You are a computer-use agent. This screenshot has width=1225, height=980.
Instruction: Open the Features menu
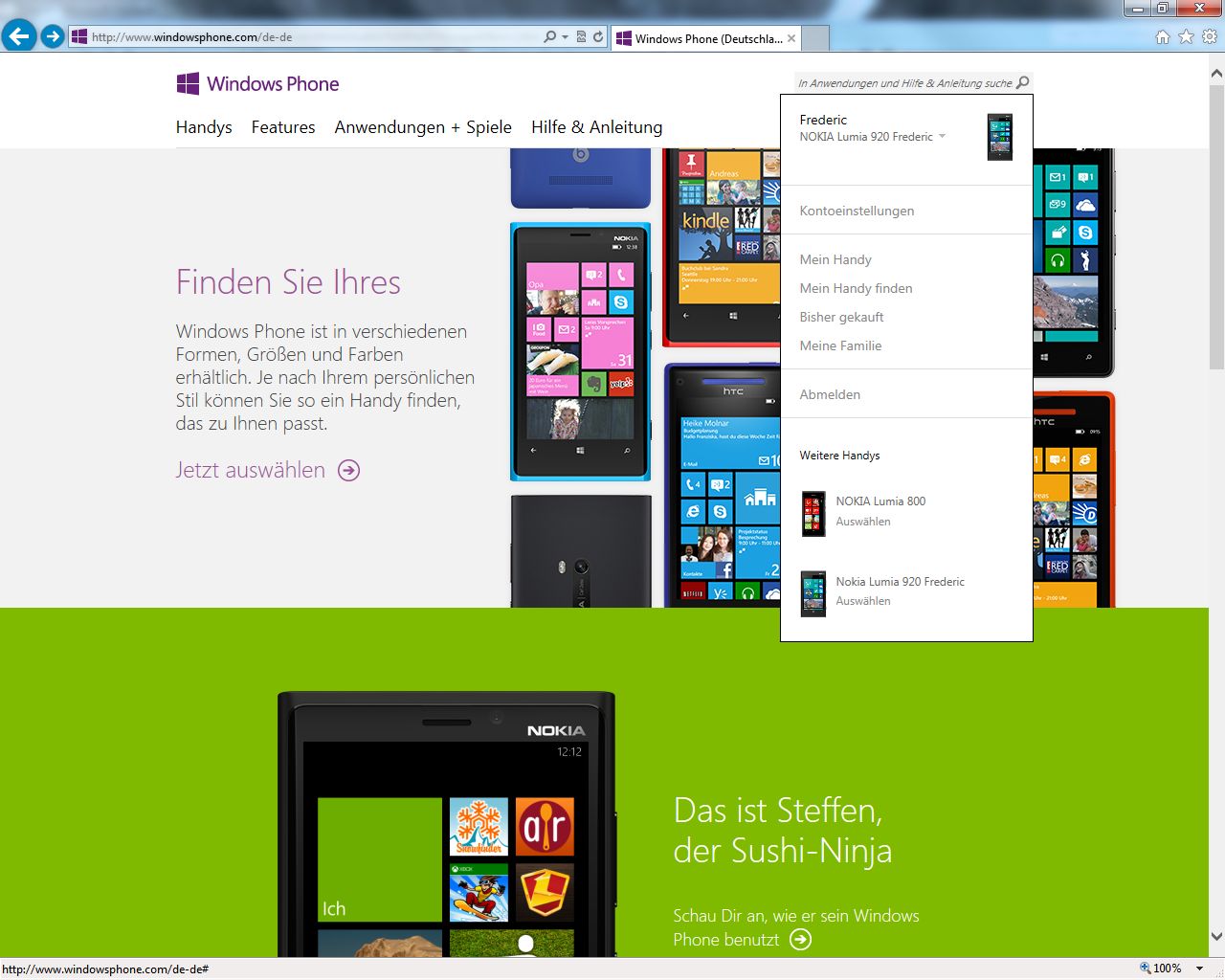tap(283, 127)
